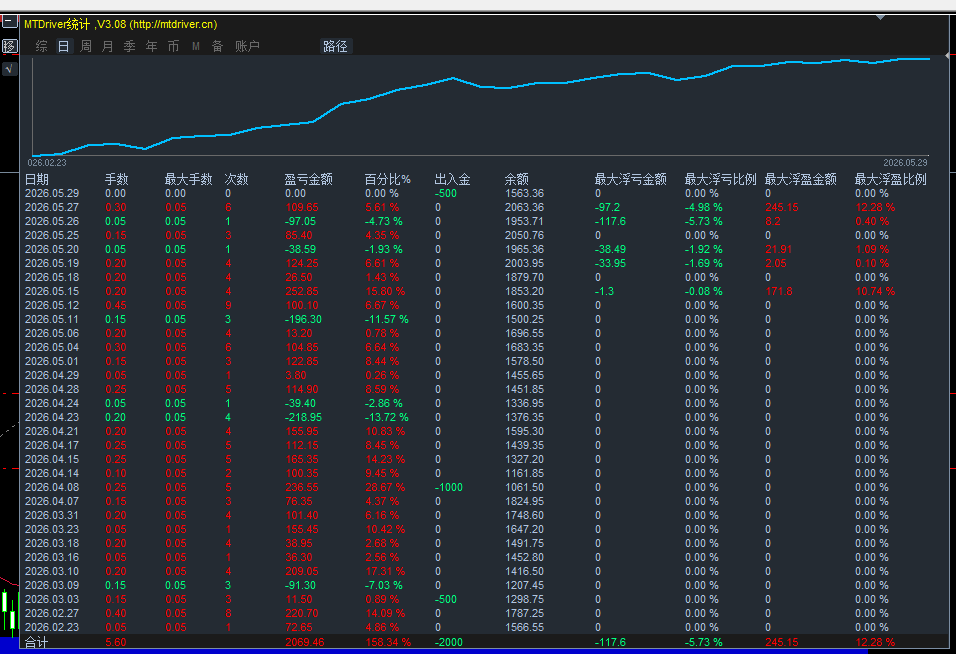
Task: Collapse the panel with the minus icon
Action: [9, 22]
